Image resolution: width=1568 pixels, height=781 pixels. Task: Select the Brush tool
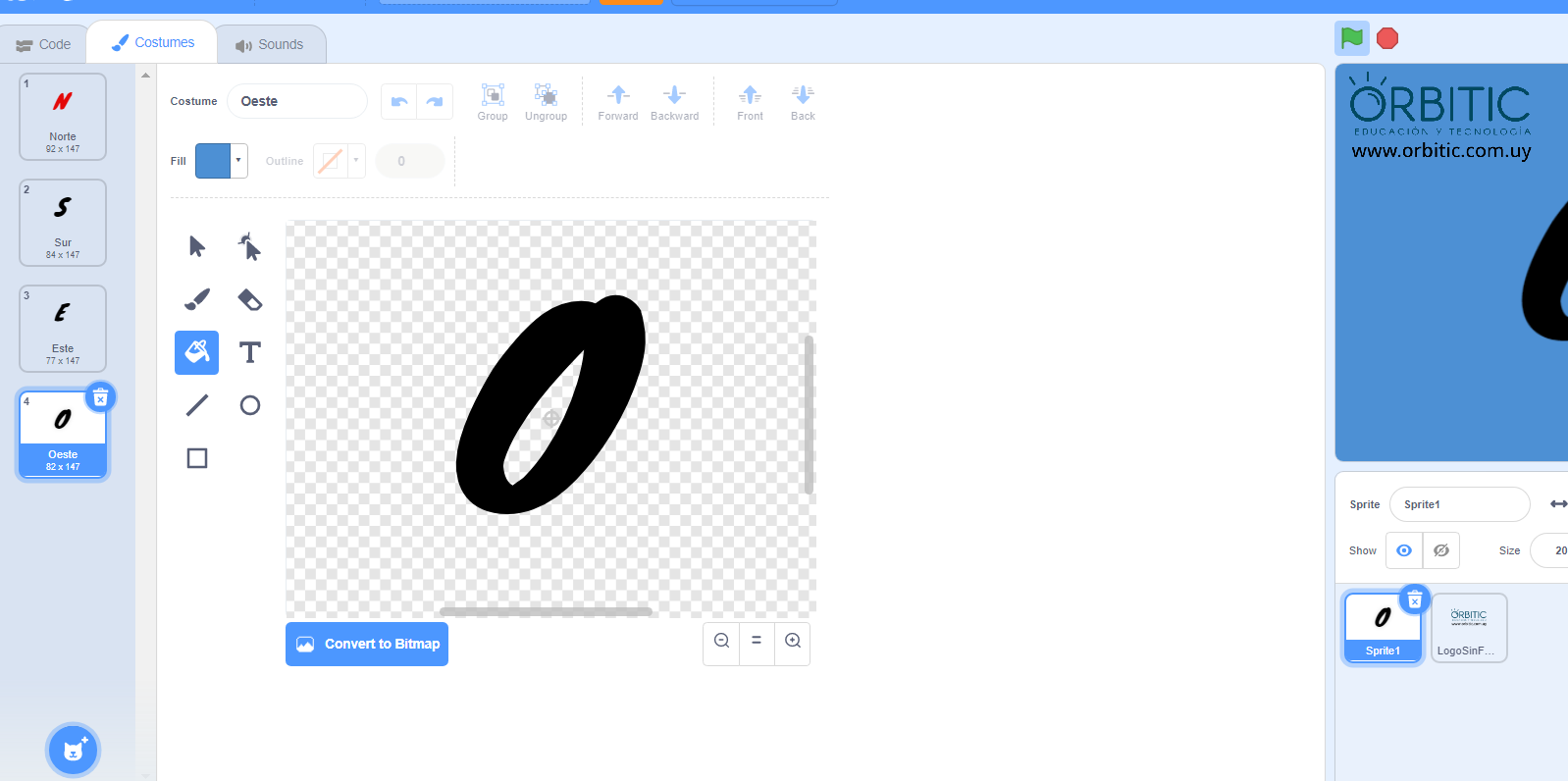[197, 299]
